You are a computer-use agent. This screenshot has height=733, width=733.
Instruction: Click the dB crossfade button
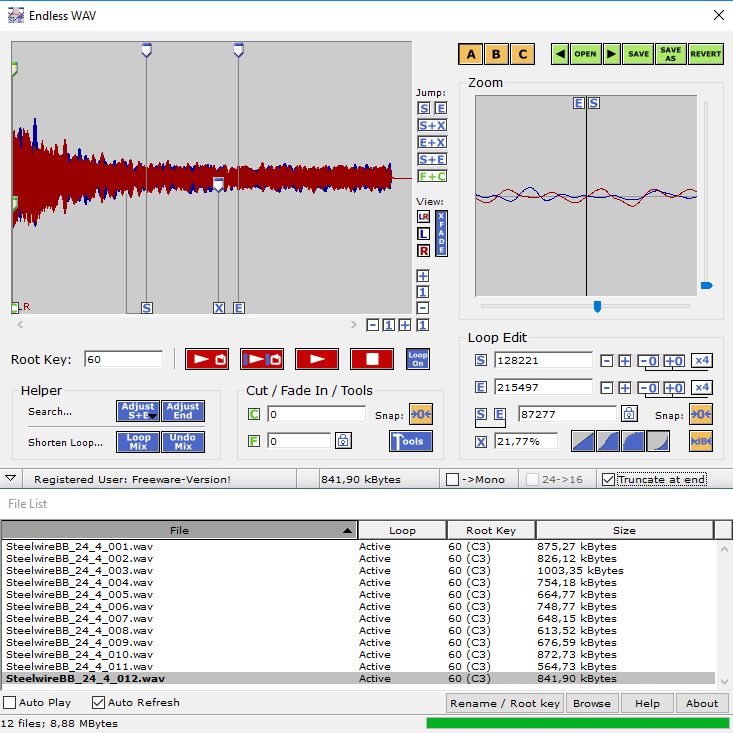pyautogui.click(x=701, y=441)
